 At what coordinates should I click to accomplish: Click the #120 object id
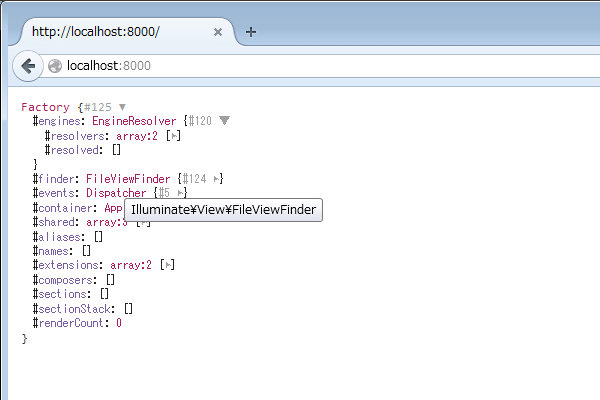200,121
